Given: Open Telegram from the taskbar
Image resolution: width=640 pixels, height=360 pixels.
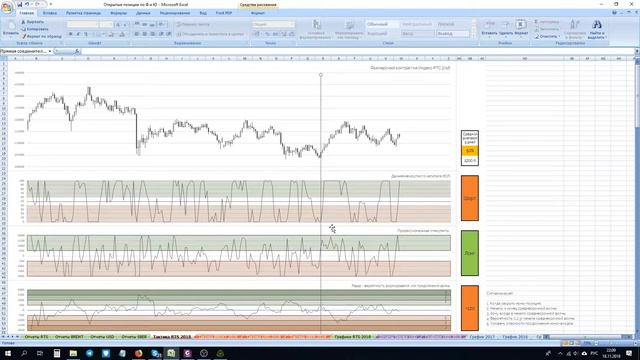Looking at the screenshot, I should (89, 353).
